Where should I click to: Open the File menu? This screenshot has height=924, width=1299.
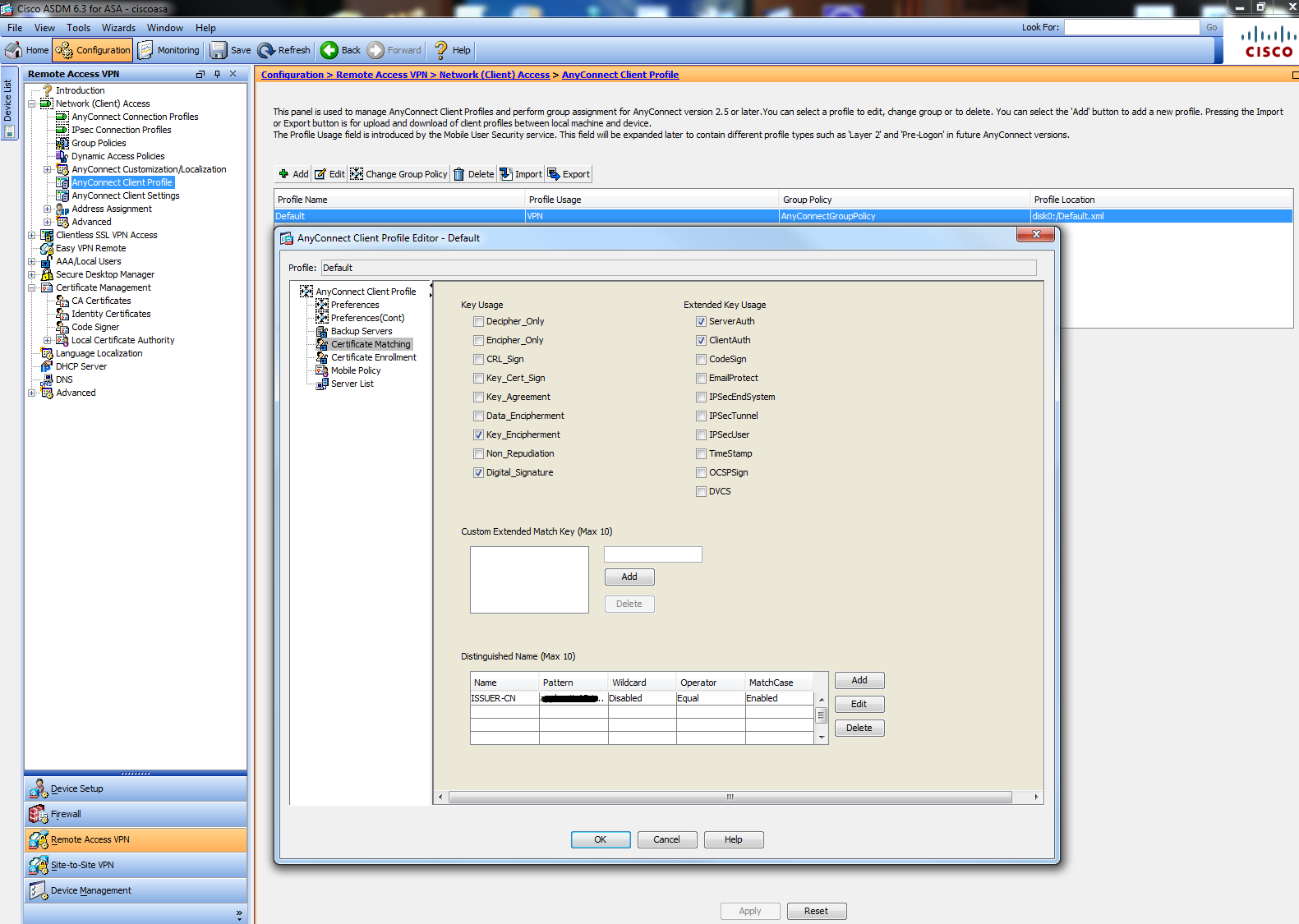pos(15,28)
